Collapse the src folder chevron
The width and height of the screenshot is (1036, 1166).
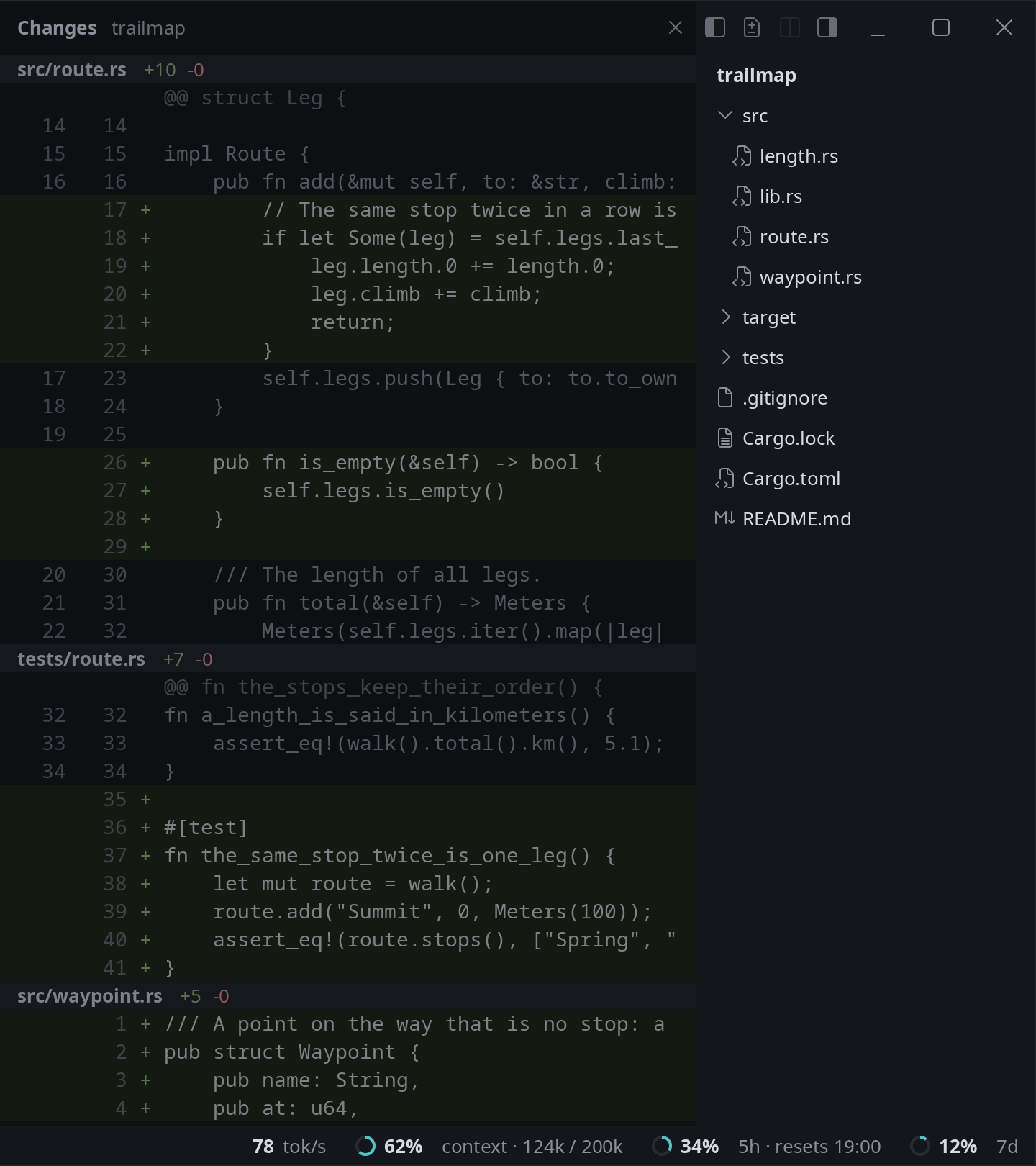coord(725,115)
